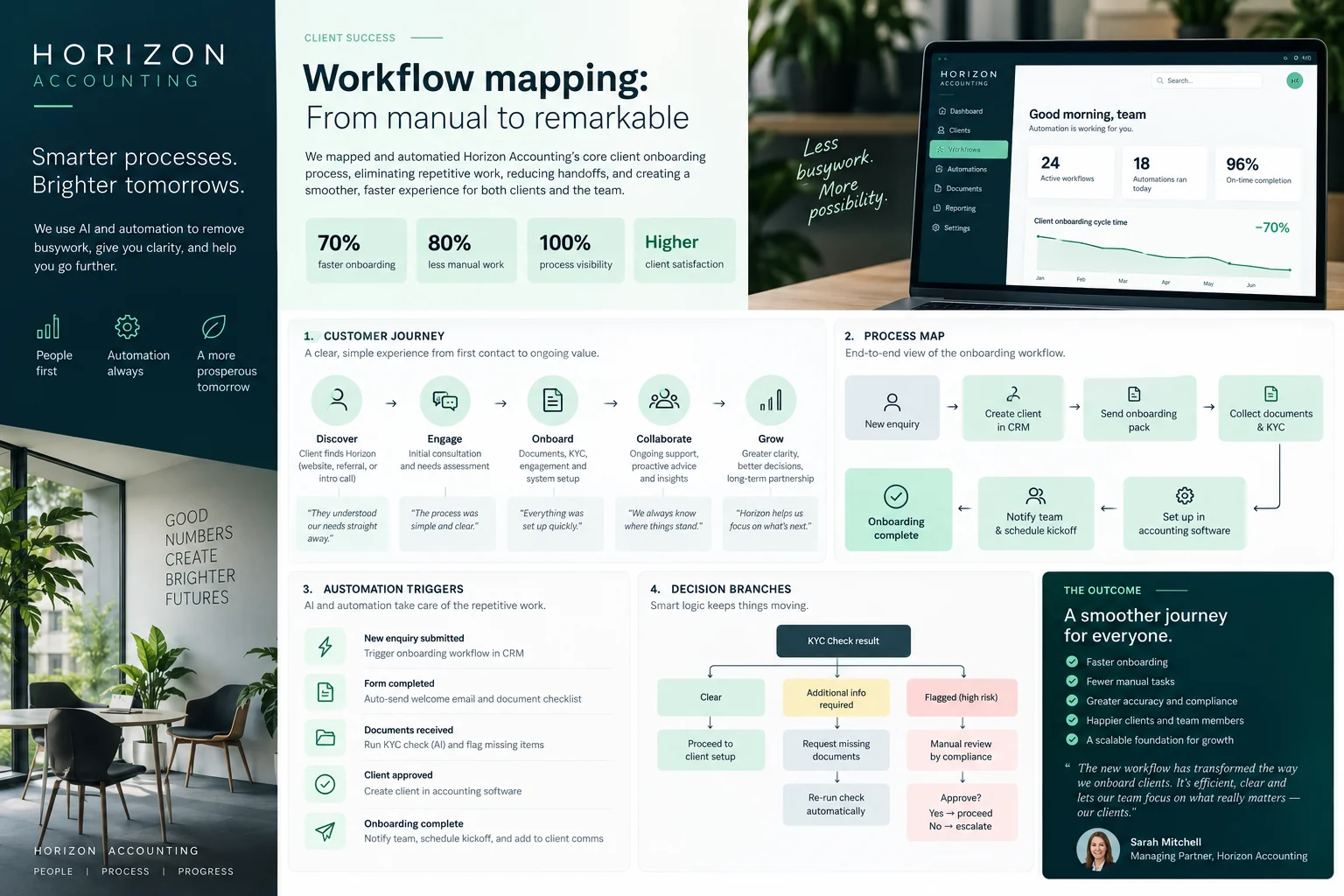Click the Automation always gear icon

tap(127, 327)
